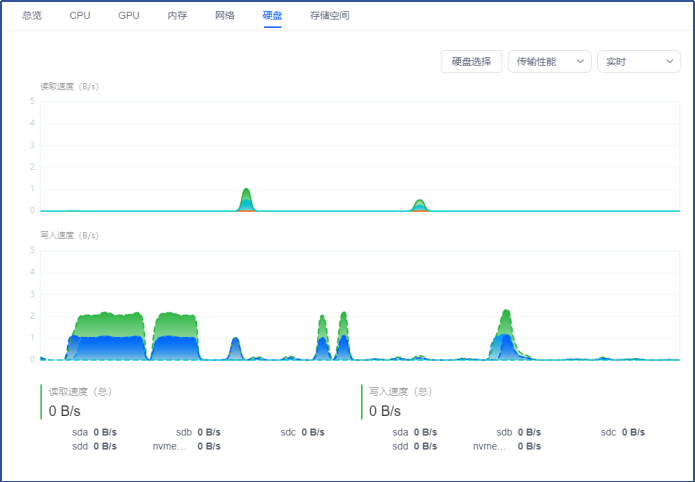Click the 读取速度 (B/s) chart title
This screenshot has width=695, height=482.
pos(70,86)
